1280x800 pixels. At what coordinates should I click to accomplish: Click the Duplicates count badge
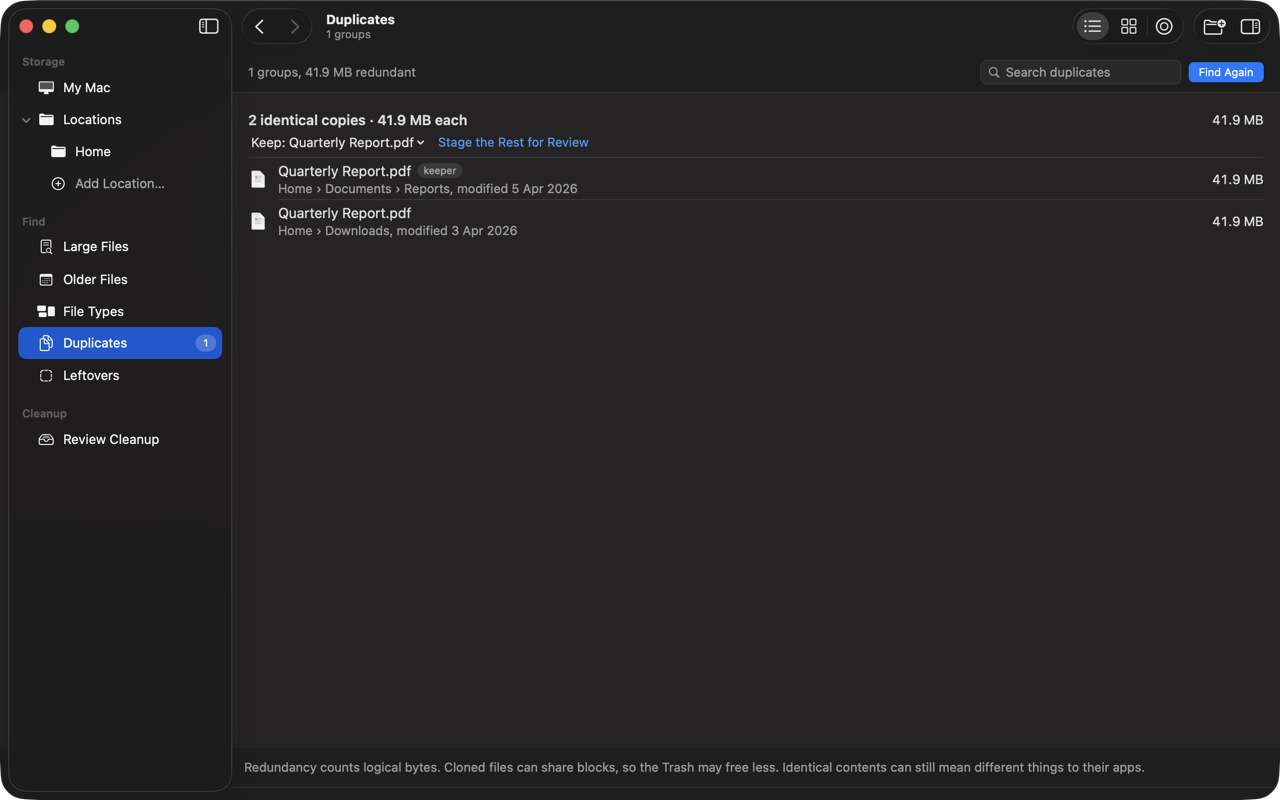tap(205, 343)
